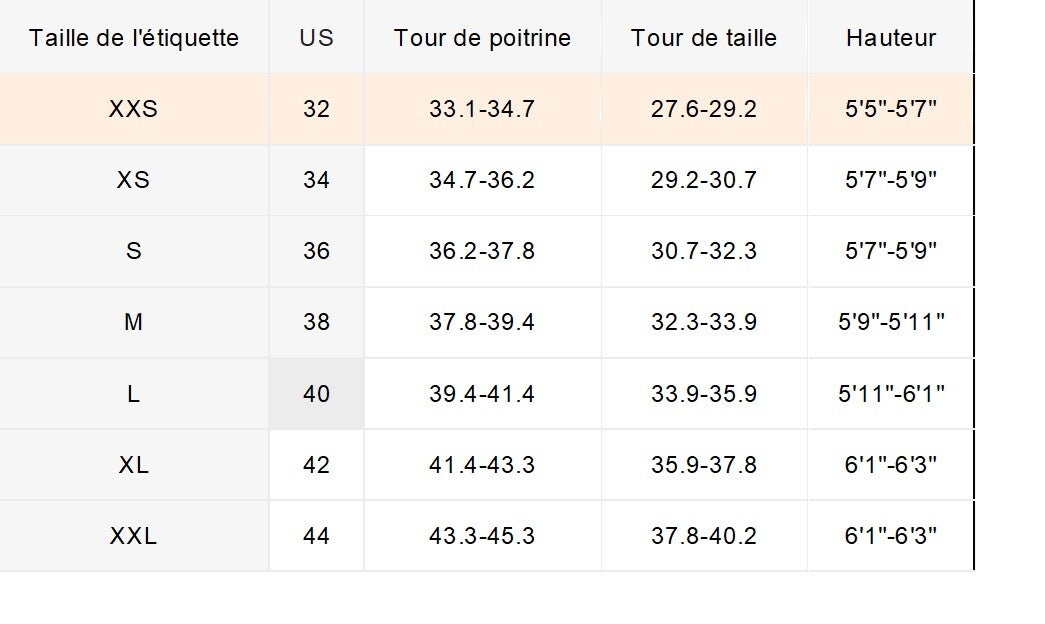Click the "US" column header
Screen dimensions: 1045x624
(316, 38)
